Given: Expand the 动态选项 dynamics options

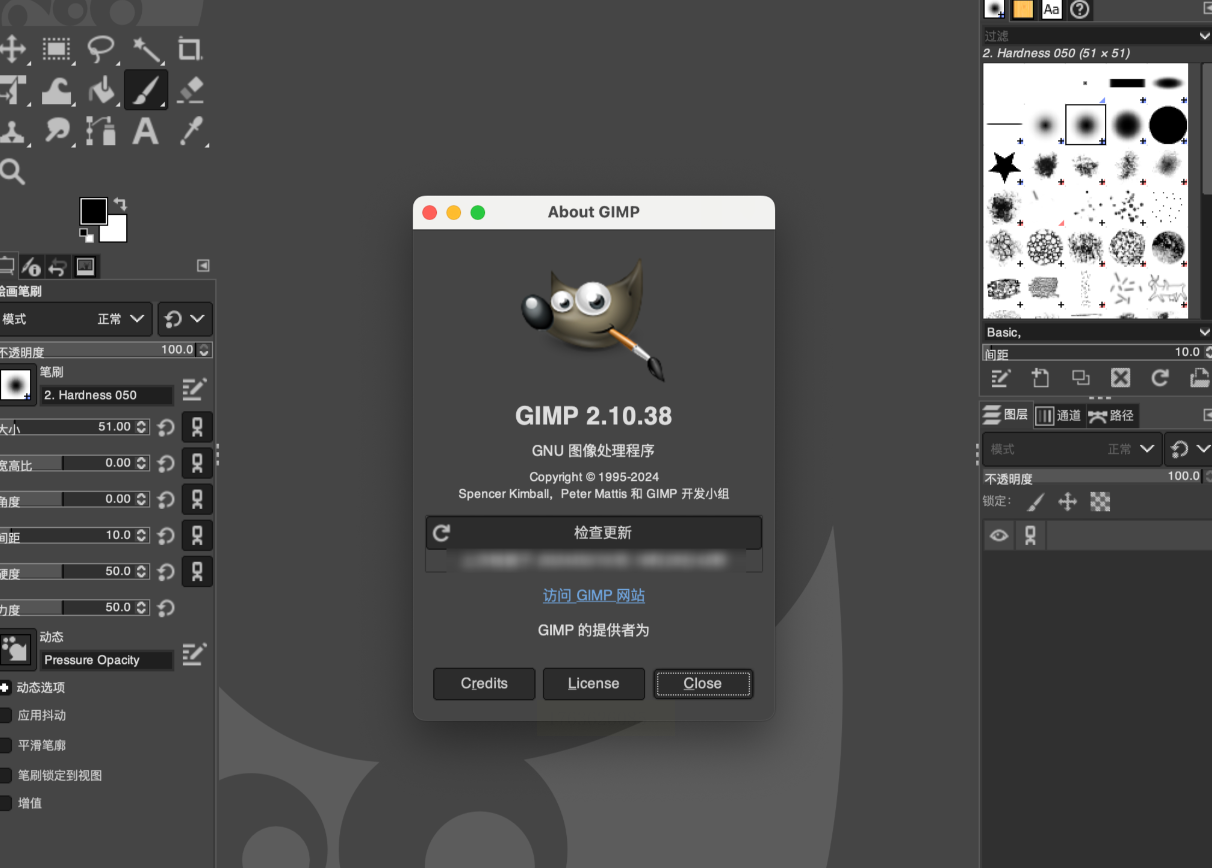Looking at the screenshot, I should [5, 687].
